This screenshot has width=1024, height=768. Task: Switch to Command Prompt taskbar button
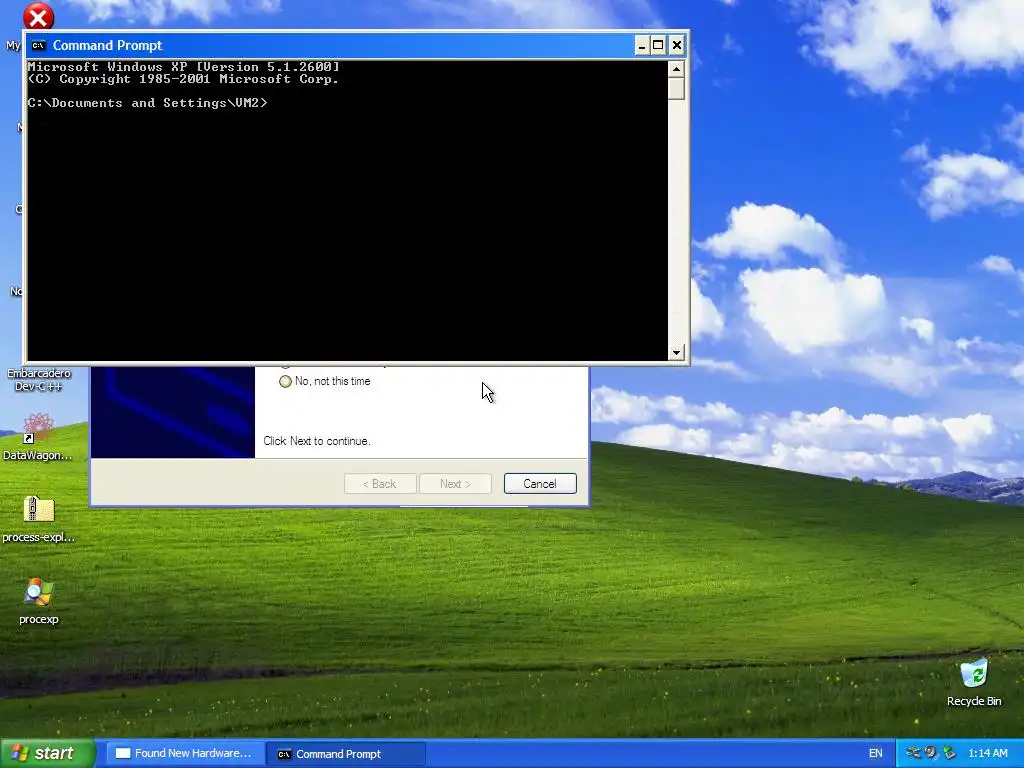[x=345, y=753]
